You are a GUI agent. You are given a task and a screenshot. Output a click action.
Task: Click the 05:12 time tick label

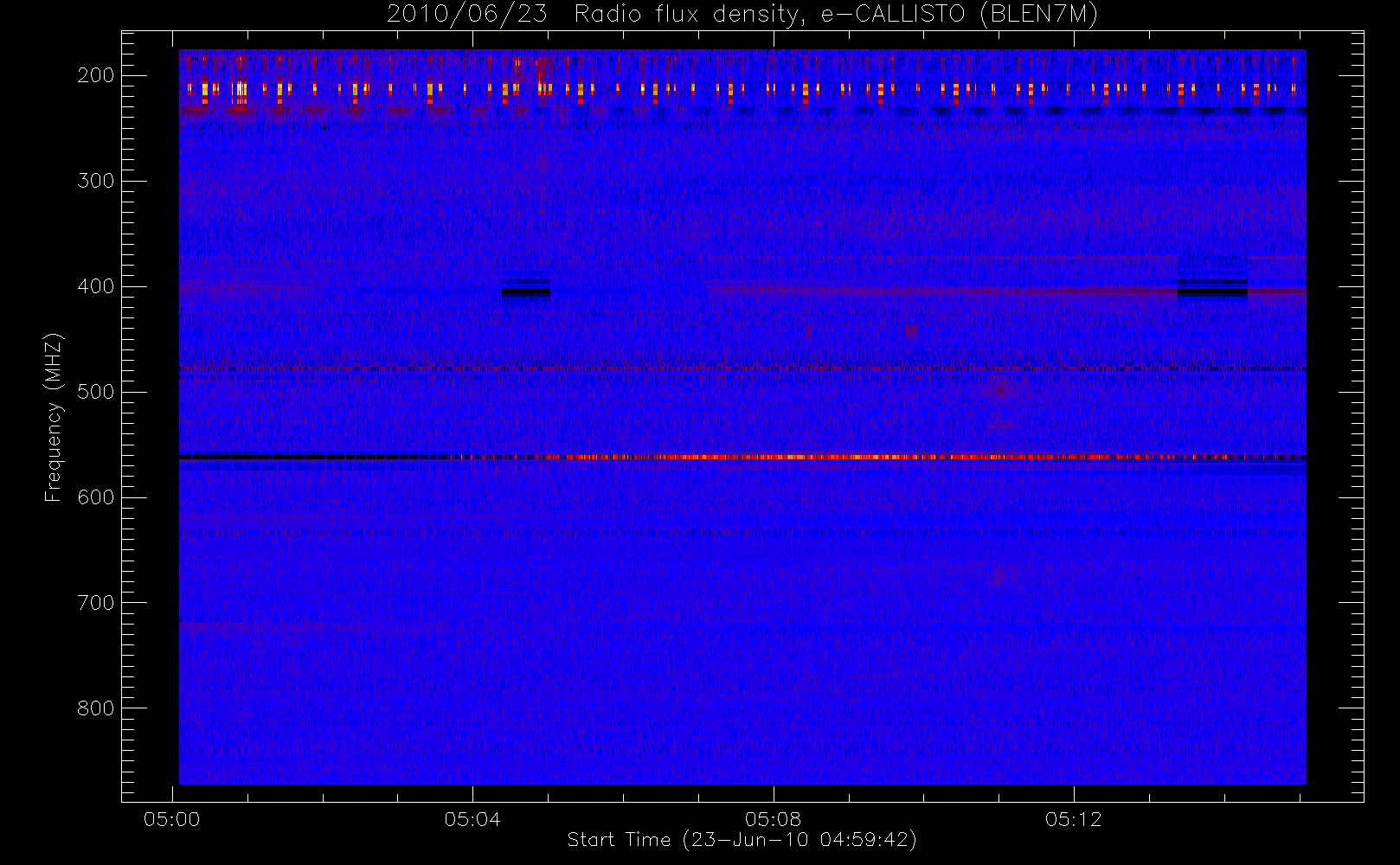(x=1074, y=819)
